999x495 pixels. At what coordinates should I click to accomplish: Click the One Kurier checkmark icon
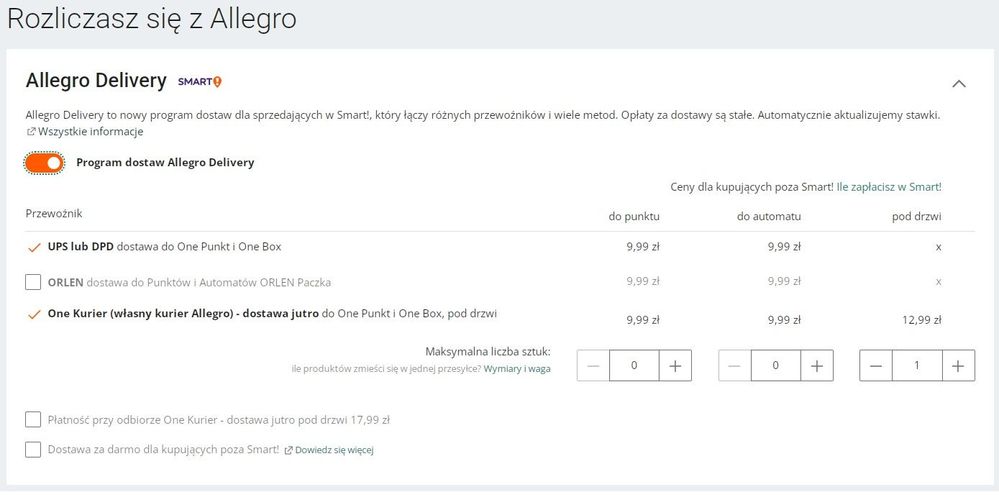pos(34,315)
